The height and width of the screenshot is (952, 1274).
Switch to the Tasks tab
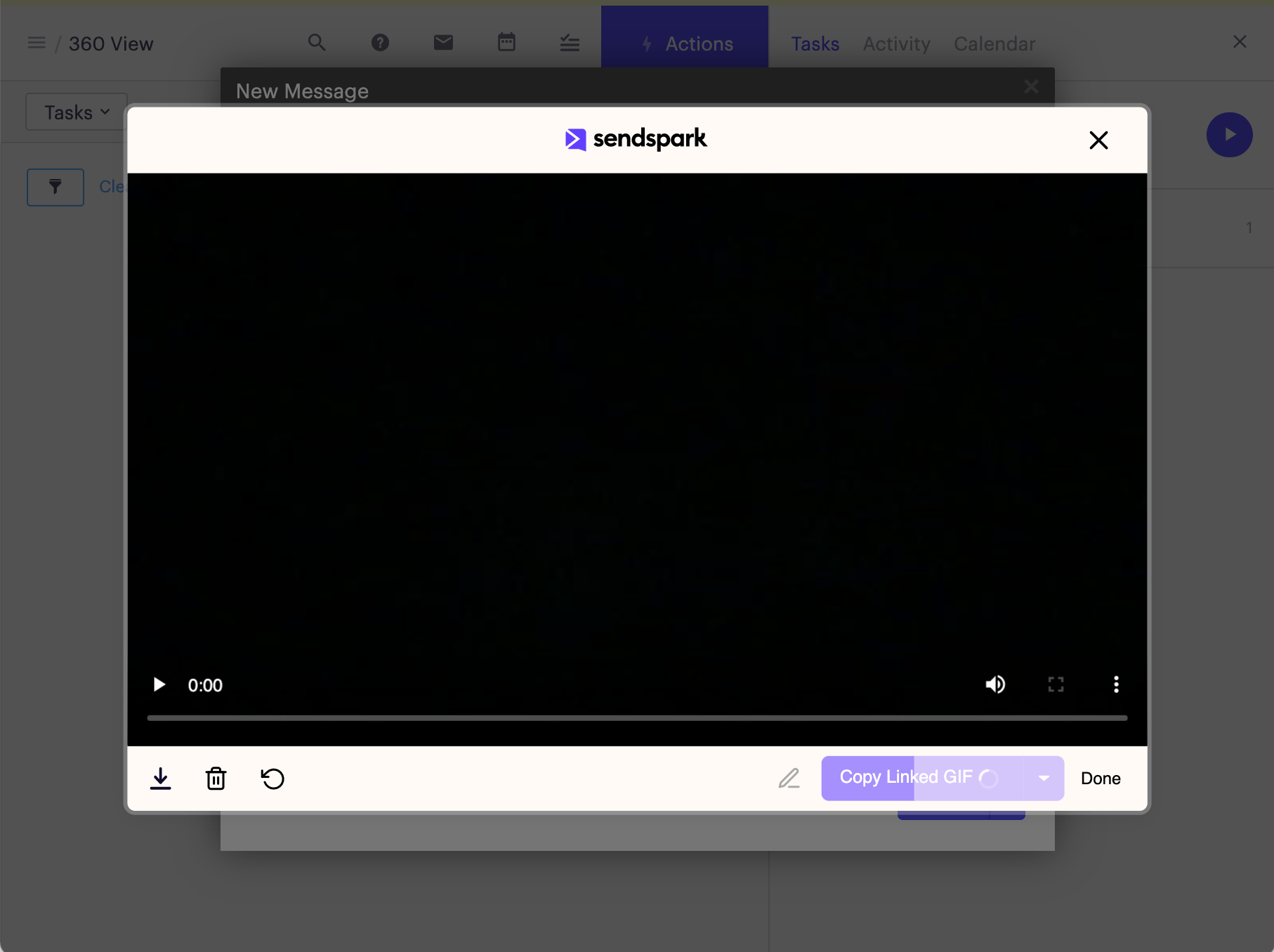click(x=815, y=44)
